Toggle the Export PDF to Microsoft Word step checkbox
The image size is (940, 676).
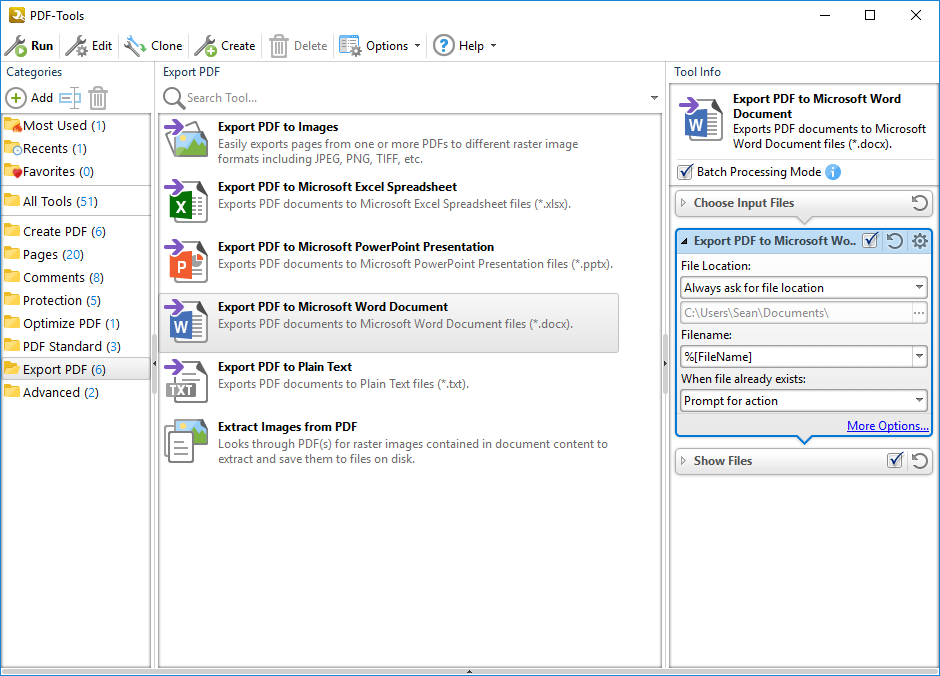click(870, 241)
